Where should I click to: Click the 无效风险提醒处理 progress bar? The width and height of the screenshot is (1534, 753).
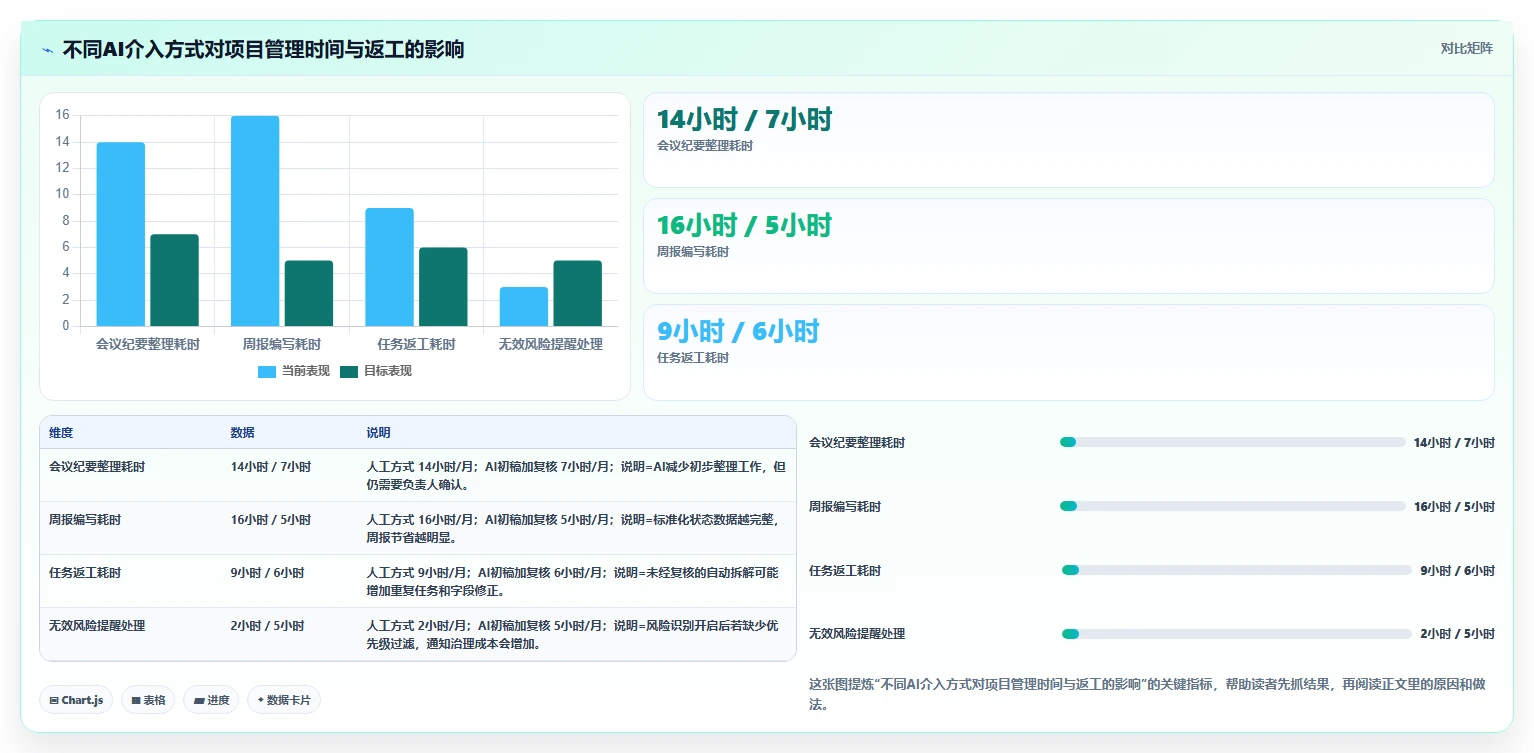coord(1237,634)
